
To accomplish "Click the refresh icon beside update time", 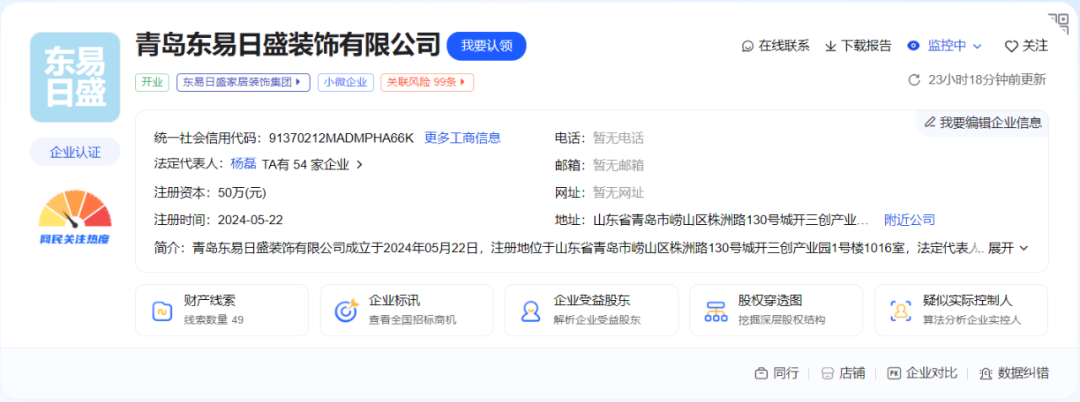I will point(914,80).
